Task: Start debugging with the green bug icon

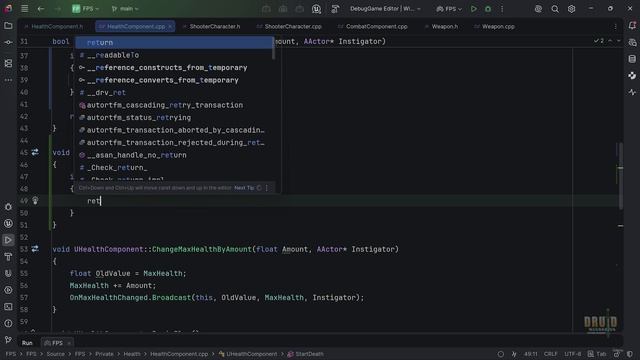Action: [488, 9]
